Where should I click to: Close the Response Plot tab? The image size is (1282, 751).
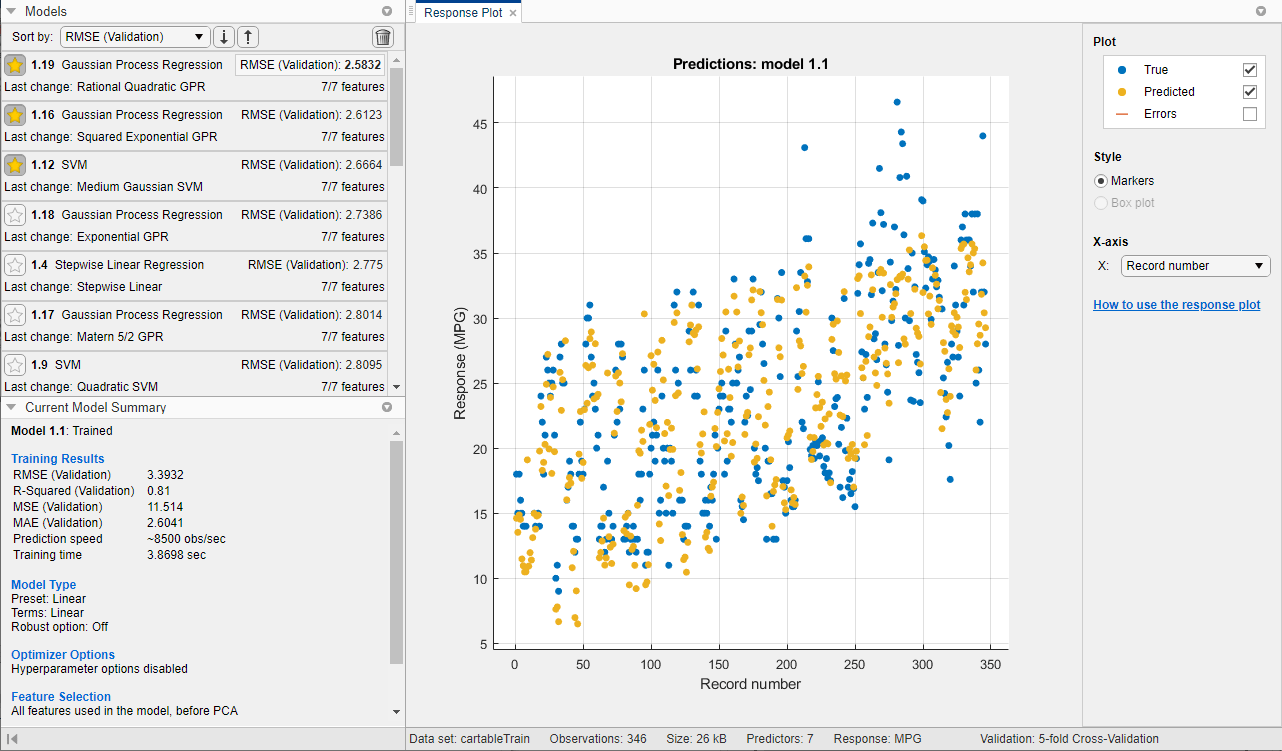tap(515, 13)
